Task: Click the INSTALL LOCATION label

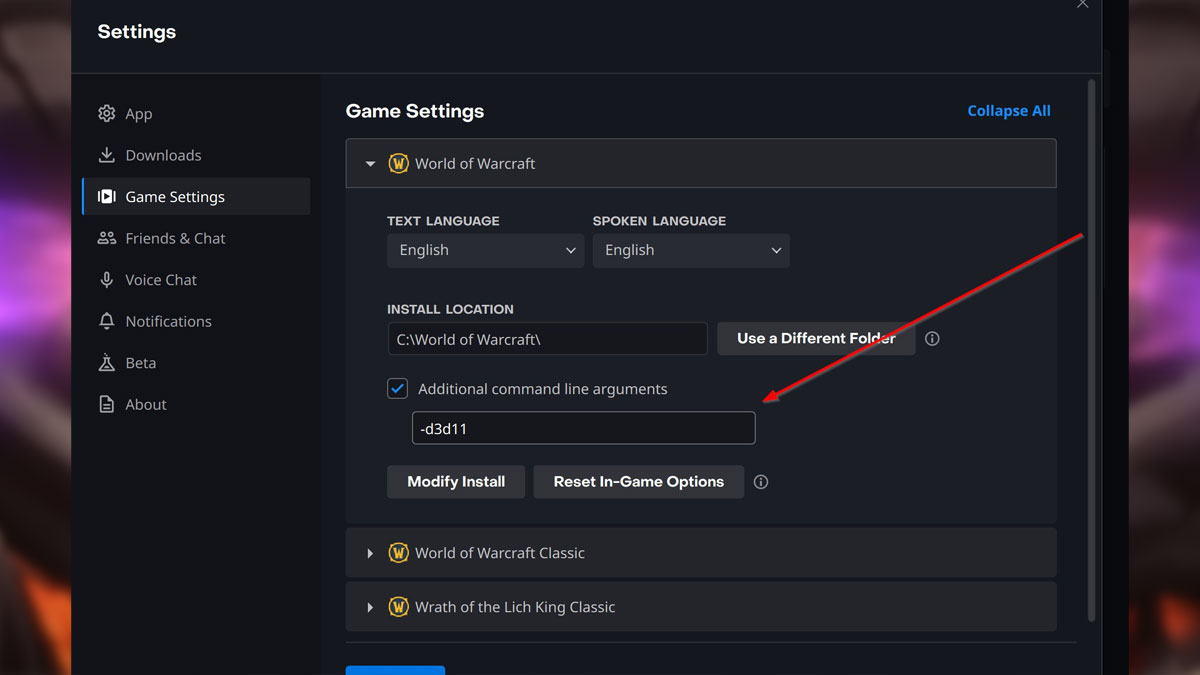Action: tap(450, 310)
